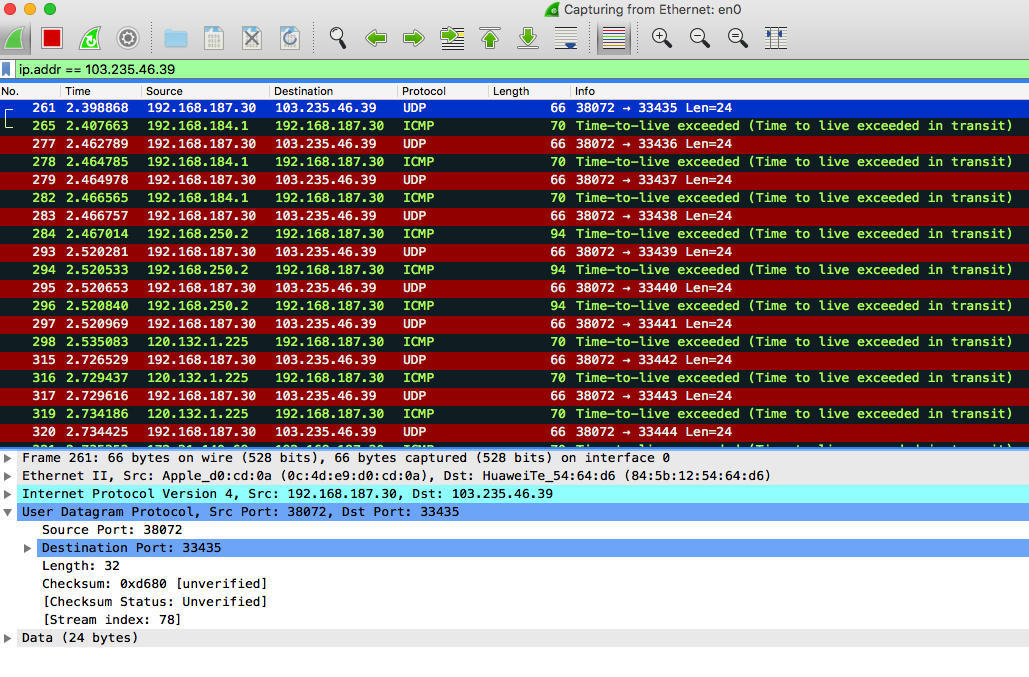
Task: Find a packet with the magnifier icon
Action: point(338,38)
